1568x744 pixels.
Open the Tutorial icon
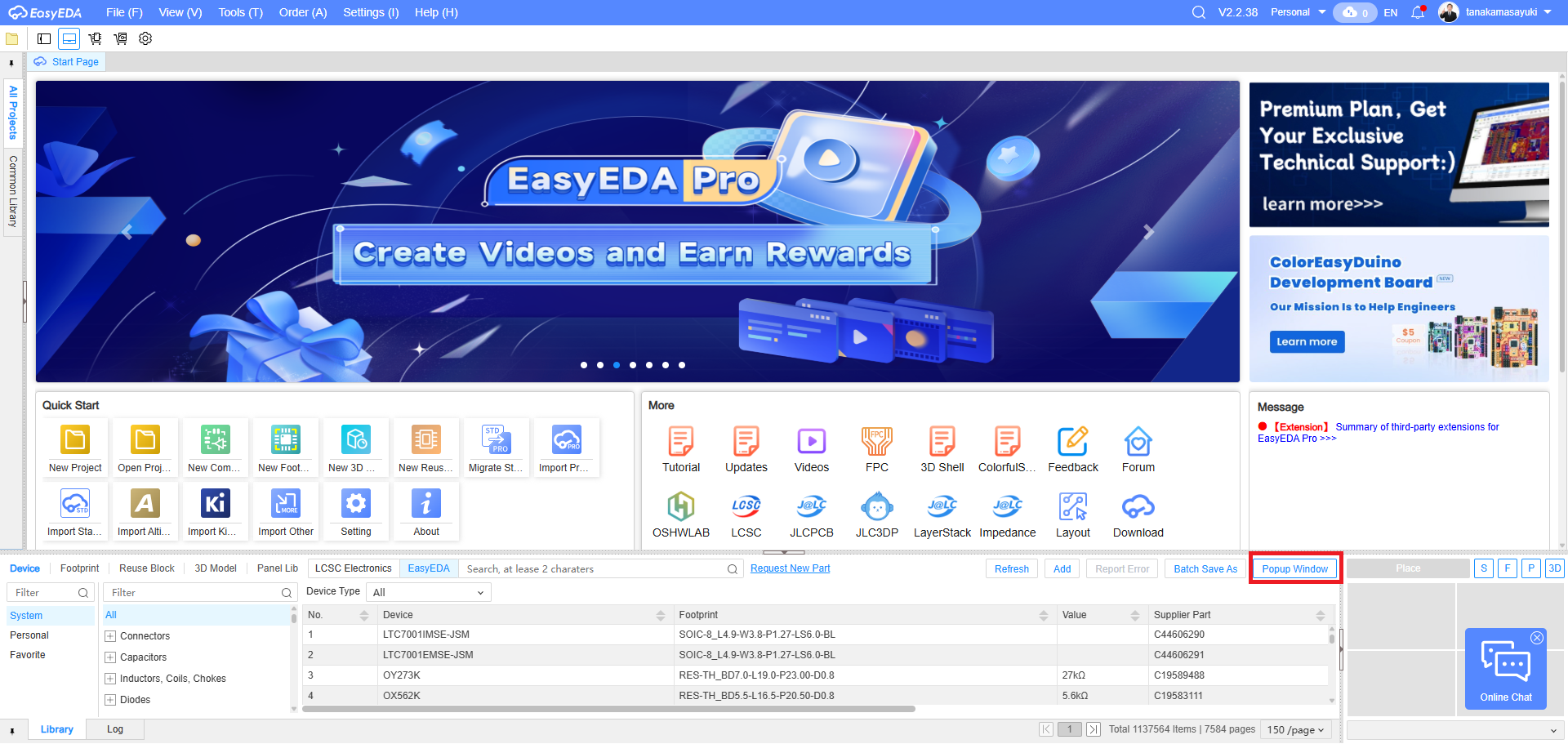click(681, 442)
